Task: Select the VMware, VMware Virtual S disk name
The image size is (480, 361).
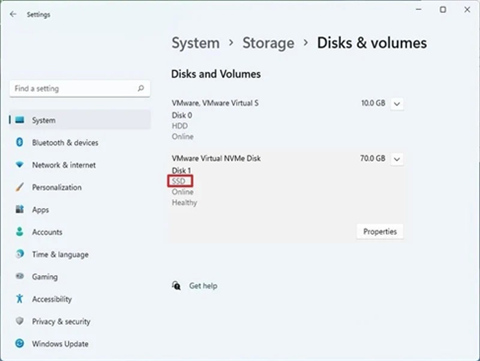Action: point(215,103)
